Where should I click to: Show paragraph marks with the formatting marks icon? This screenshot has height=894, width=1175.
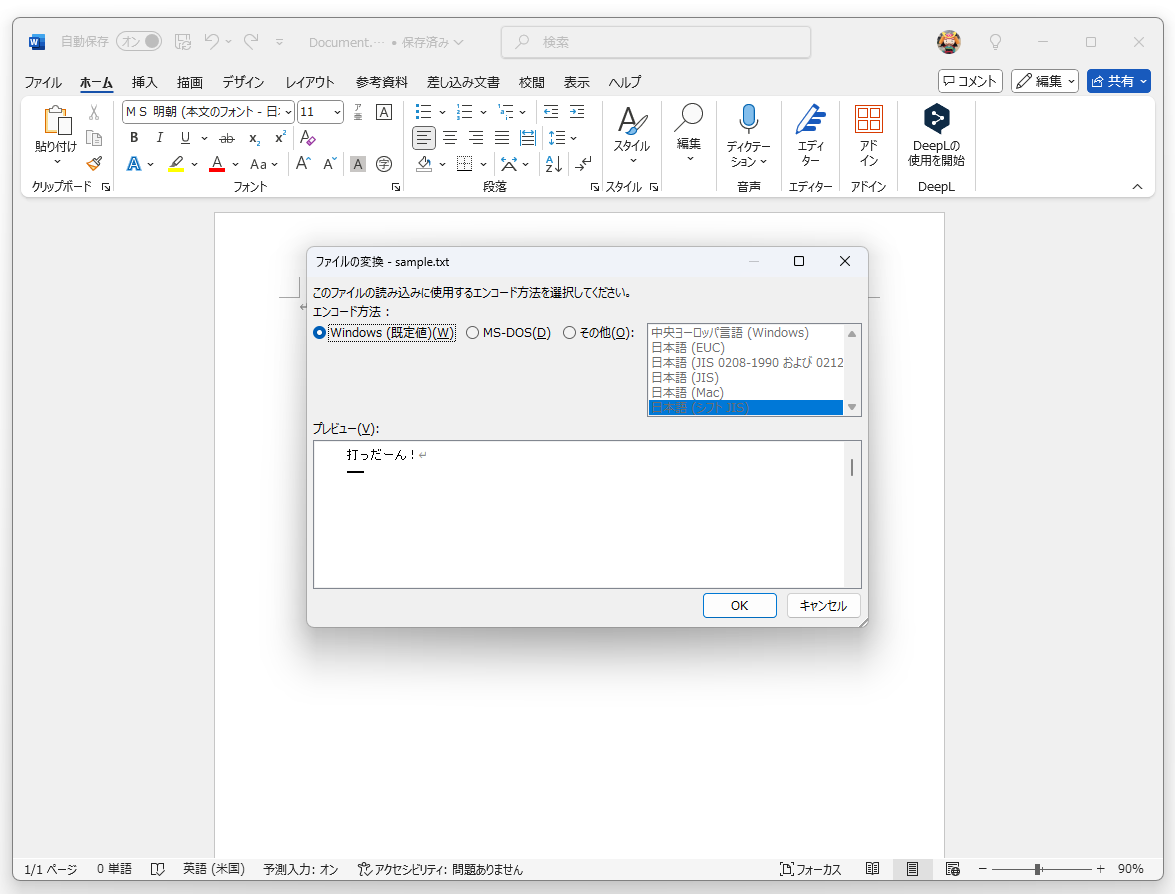pos(582,164)
